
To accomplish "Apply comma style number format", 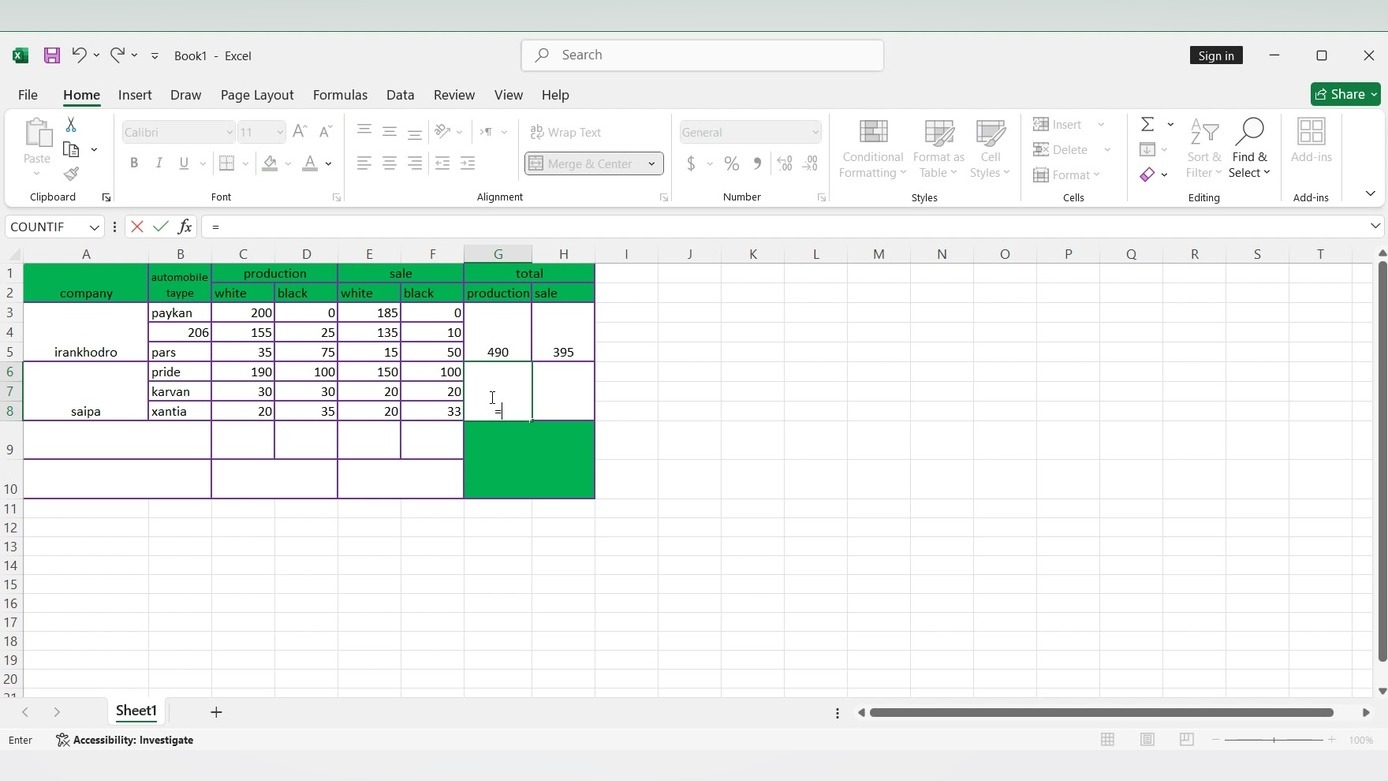I will pos(757,164).
